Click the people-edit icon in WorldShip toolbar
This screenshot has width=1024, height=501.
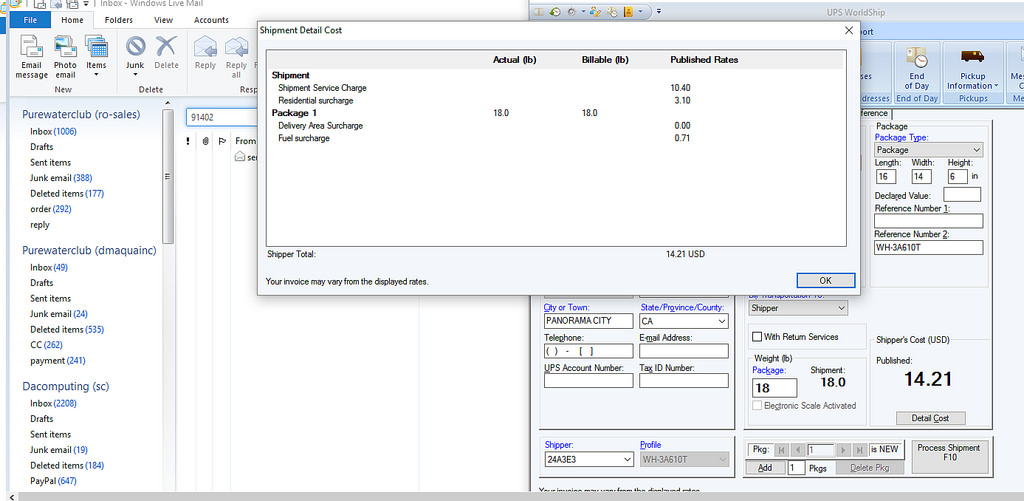595,11
